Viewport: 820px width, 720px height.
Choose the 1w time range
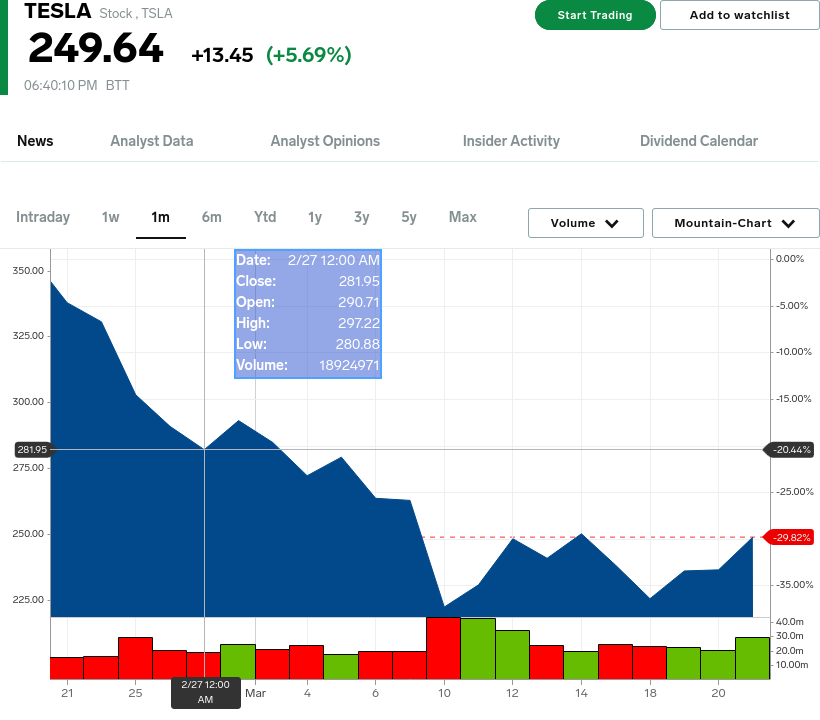pos(110,217)
